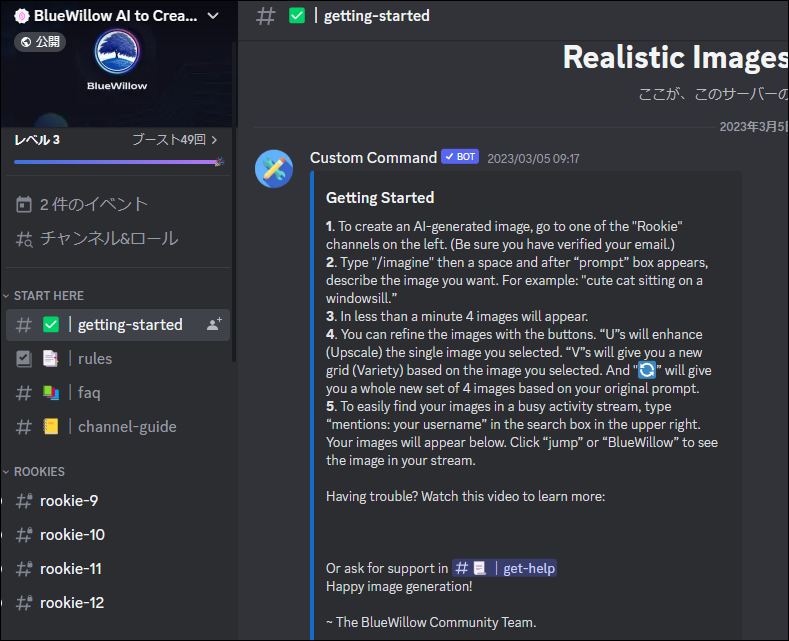Viewport: 789px width, 641px height.
Task: Click the invite people icon on getting-started
Action: tap(214, 325)
